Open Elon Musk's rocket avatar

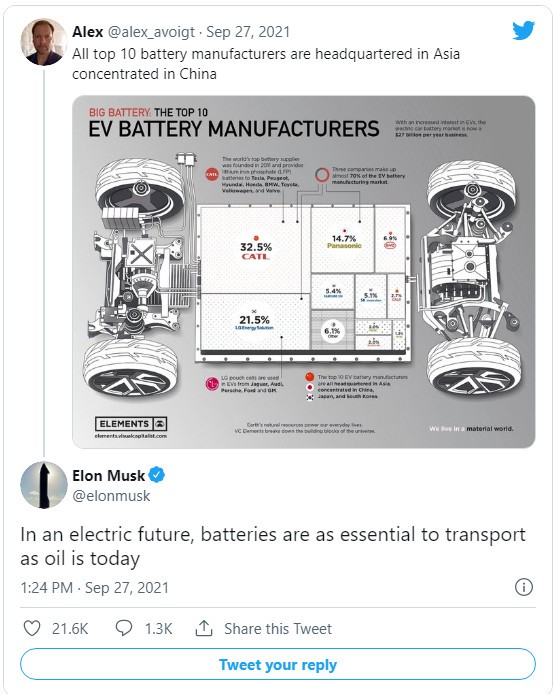coord(43,485)
